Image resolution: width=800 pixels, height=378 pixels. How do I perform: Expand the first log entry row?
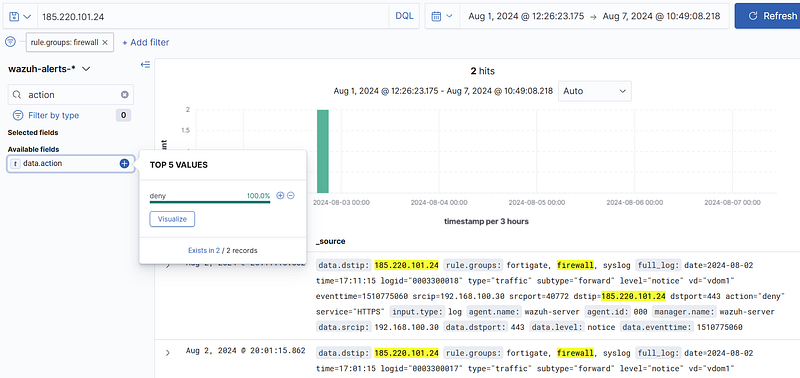coord(168,264)
